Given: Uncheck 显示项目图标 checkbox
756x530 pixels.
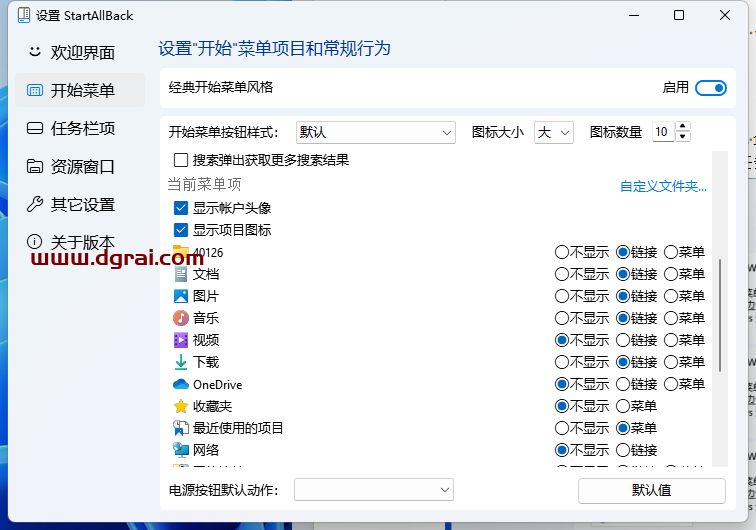Looking at the screenshot, I should (181, 230).
